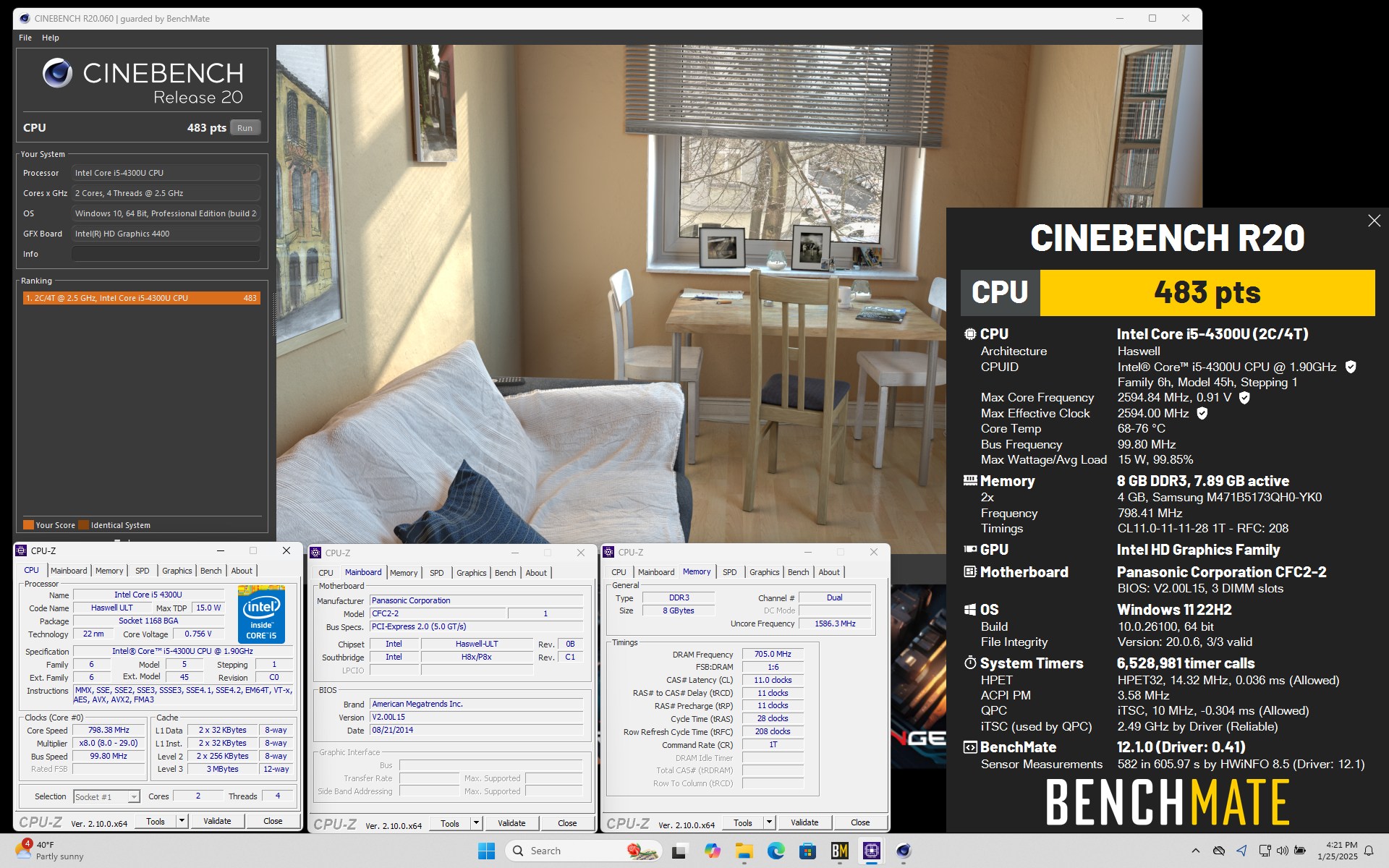Click the Cinebench title bar app icon
The width and height of the screenshot is (1389, 868).
coord(25,19)
